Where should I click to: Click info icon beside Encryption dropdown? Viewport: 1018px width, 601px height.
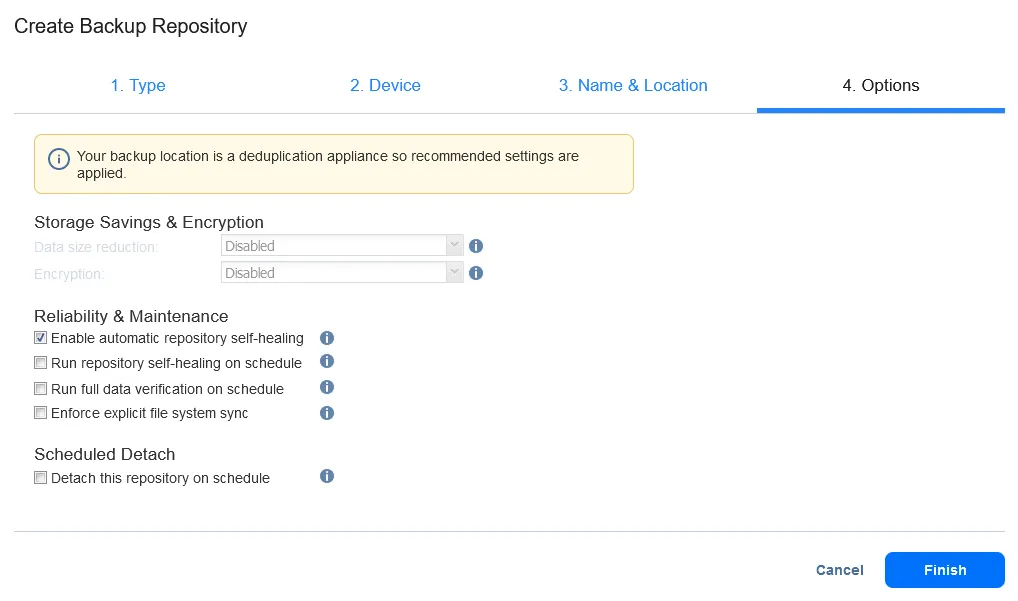point(476,273)
